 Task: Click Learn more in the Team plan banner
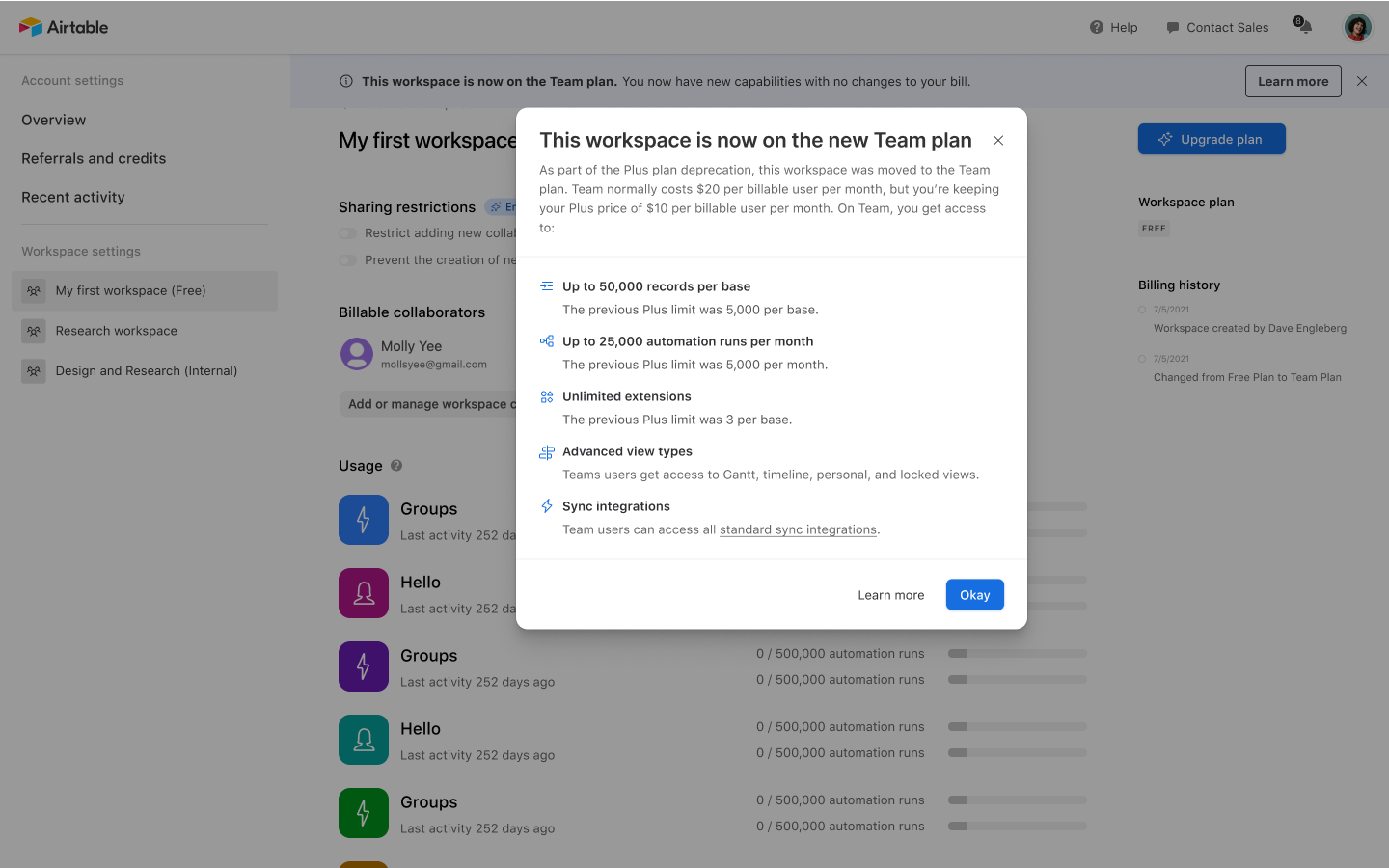pyautogui.click(x=1293, y=81)
